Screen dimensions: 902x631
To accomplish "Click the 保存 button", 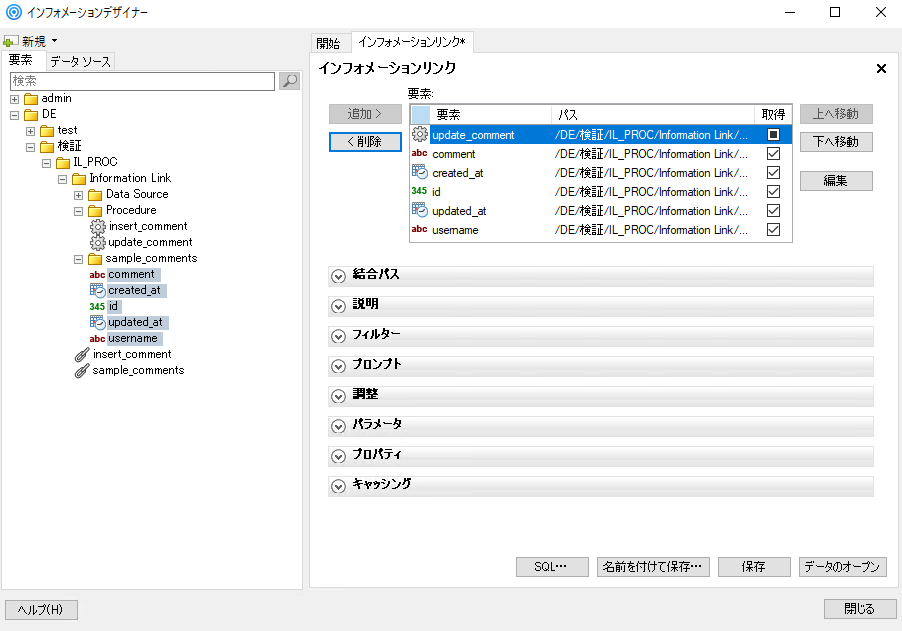I will (x=754, y=567).
